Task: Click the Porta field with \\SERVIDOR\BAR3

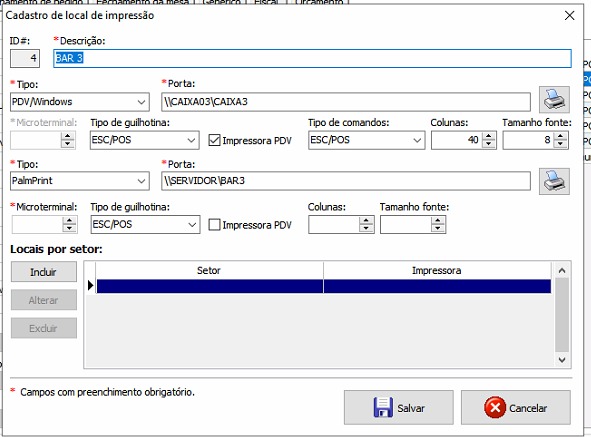Action: (346, 181)
